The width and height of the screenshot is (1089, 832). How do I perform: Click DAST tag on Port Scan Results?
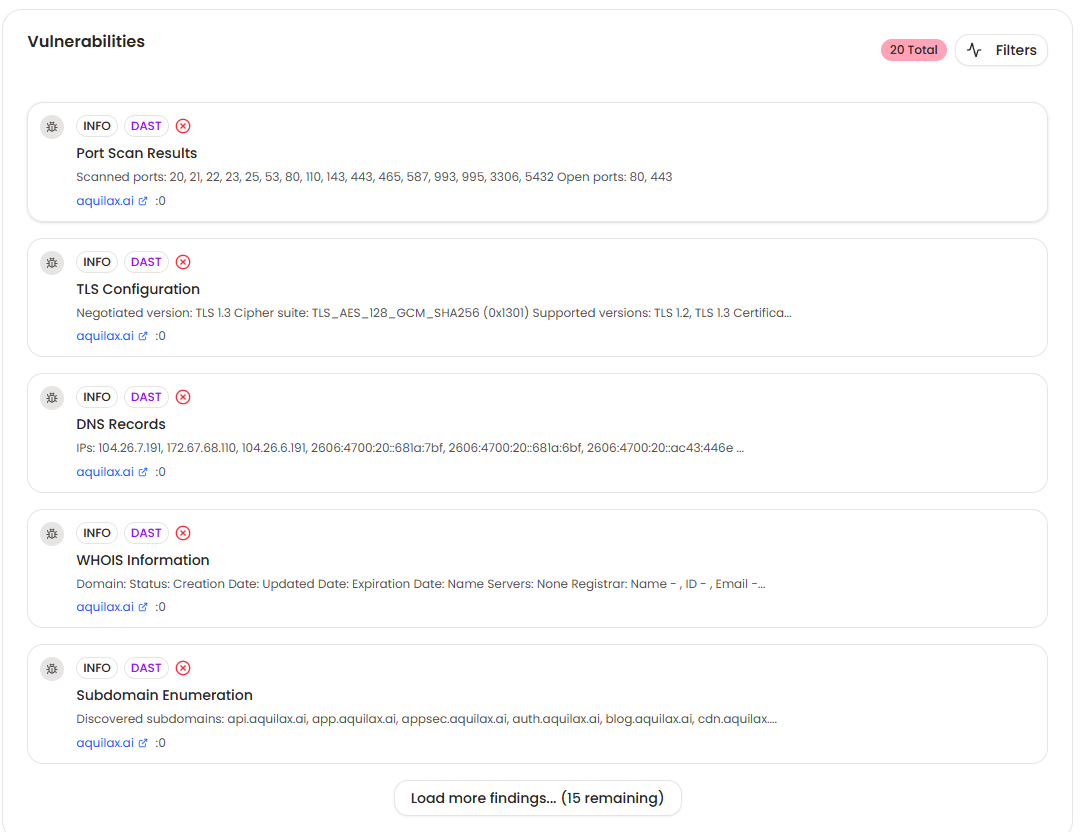[146, 126]
